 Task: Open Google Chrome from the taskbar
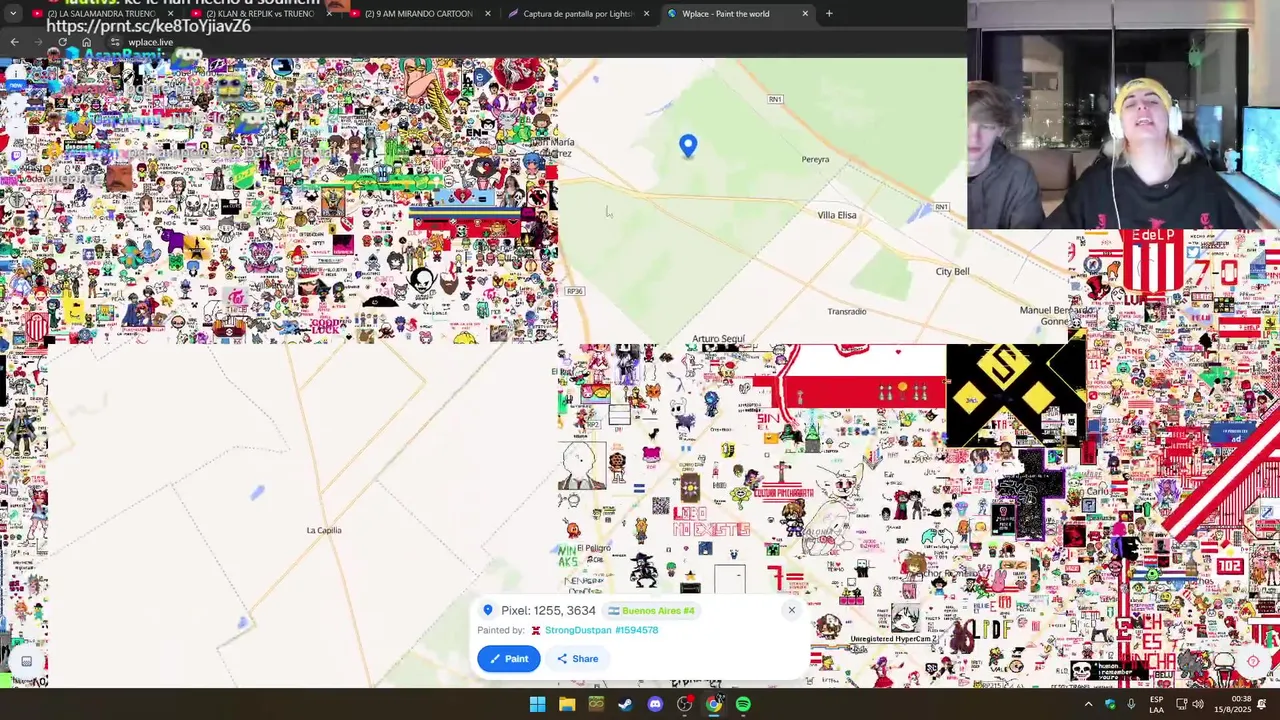point(714,704)
